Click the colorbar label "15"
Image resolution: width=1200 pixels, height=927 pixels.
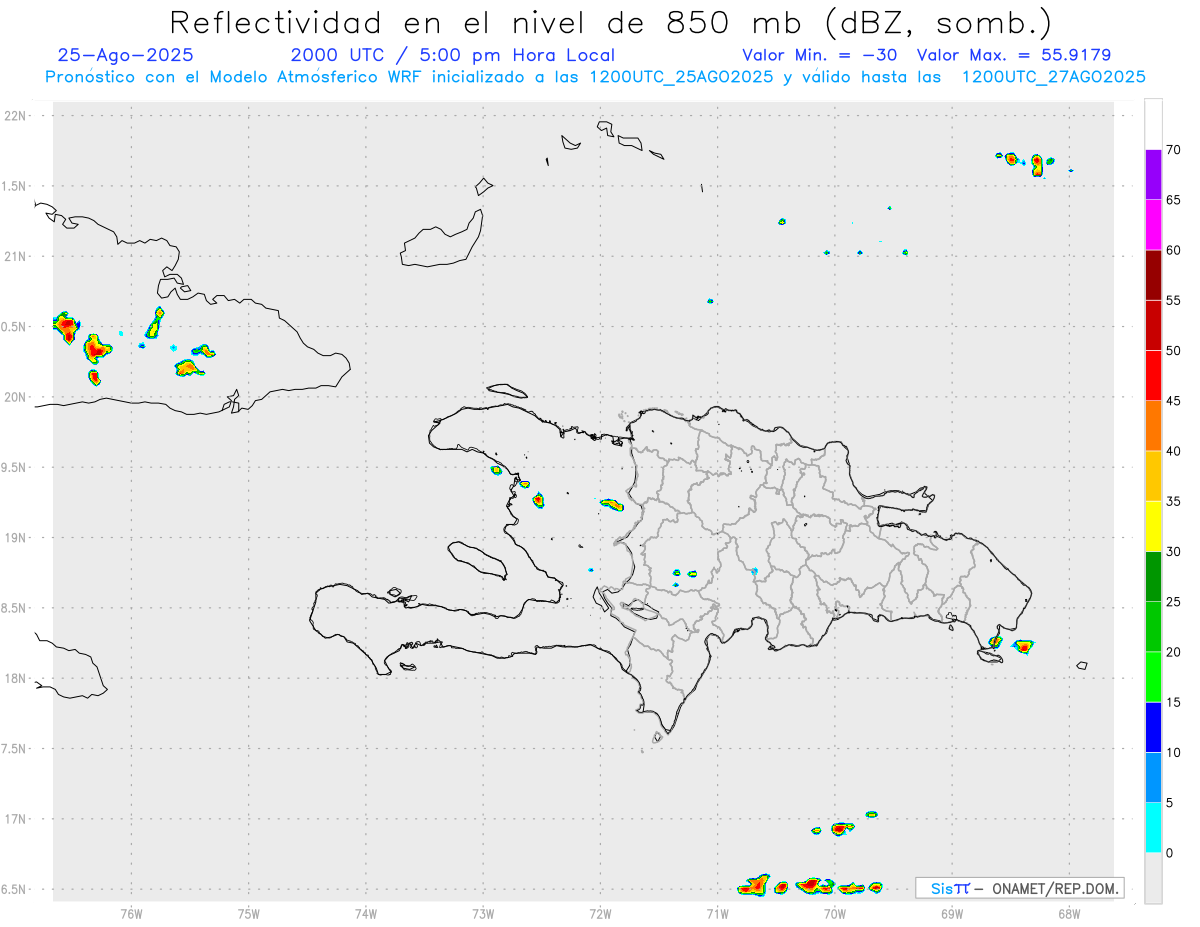[x=1173, y=702]
